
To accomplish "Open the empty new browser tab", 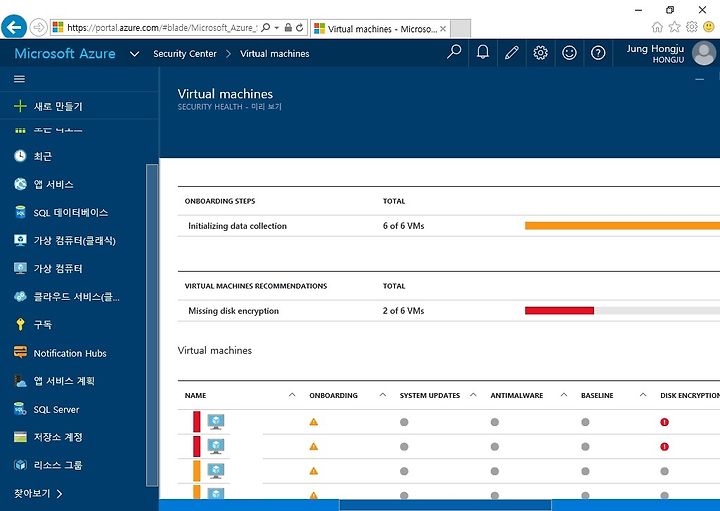I will 460,28.
